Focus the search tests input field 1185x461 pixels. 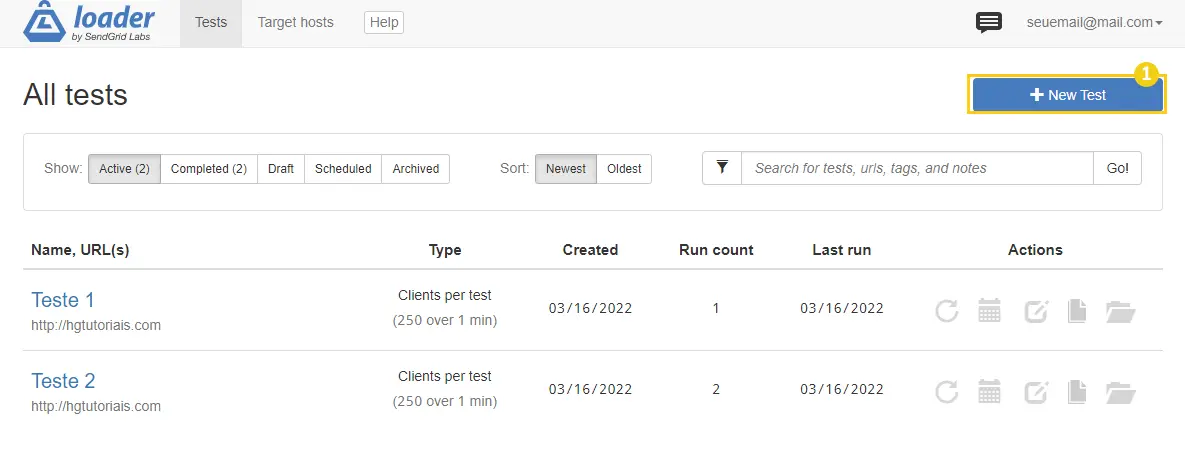[x=917, y=168]
